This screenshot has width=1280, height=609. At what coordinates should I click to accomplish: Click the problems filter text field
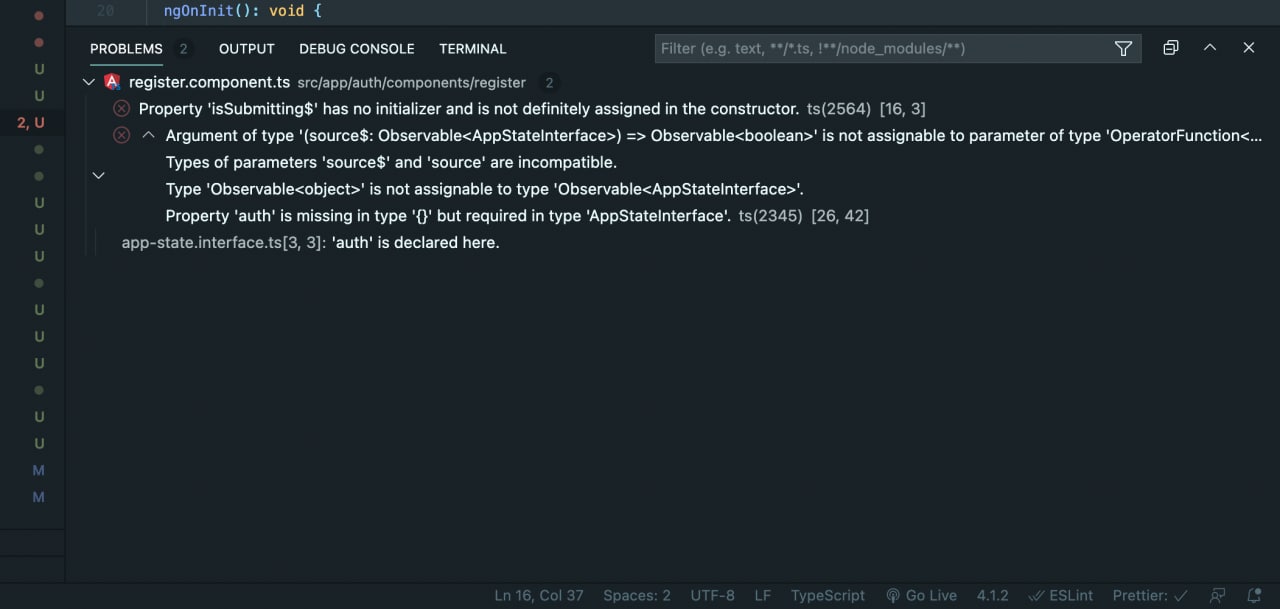(x=880, y=48)
